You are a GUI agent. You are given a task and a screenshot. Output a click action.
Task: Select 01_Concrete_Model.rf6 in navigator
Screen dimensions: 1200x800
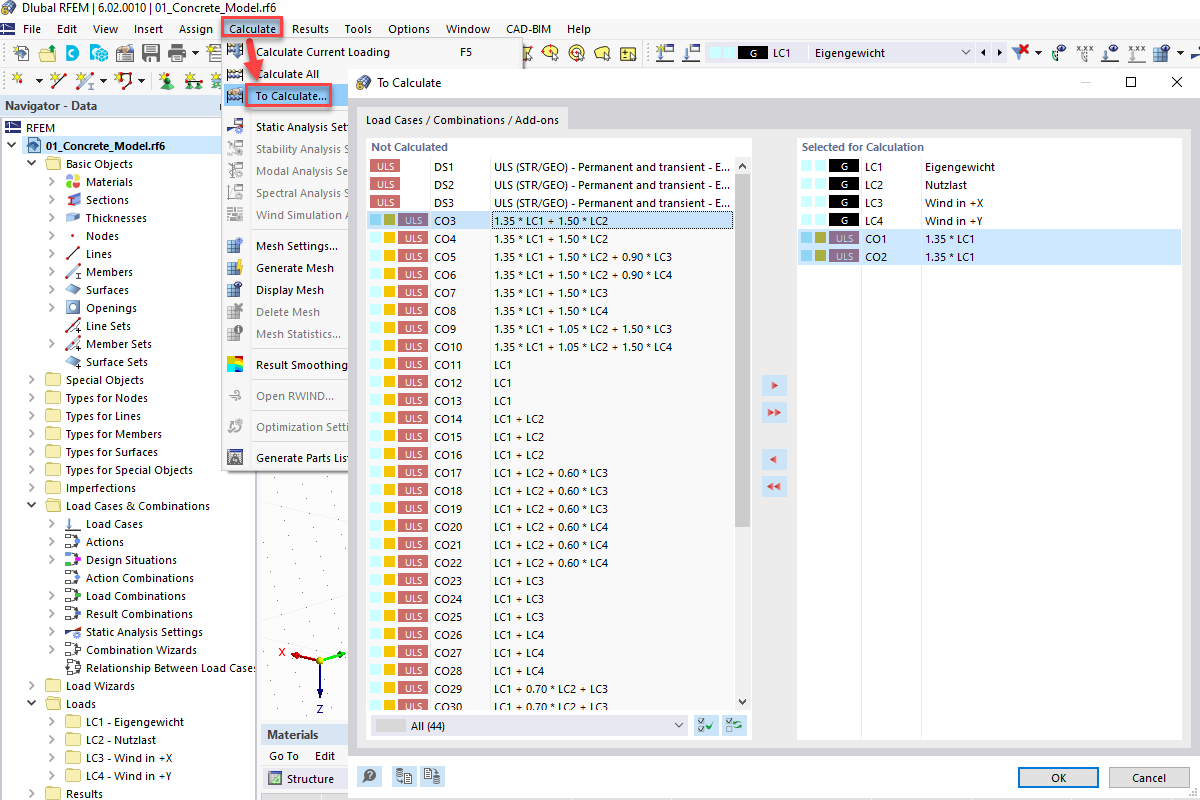106,146
